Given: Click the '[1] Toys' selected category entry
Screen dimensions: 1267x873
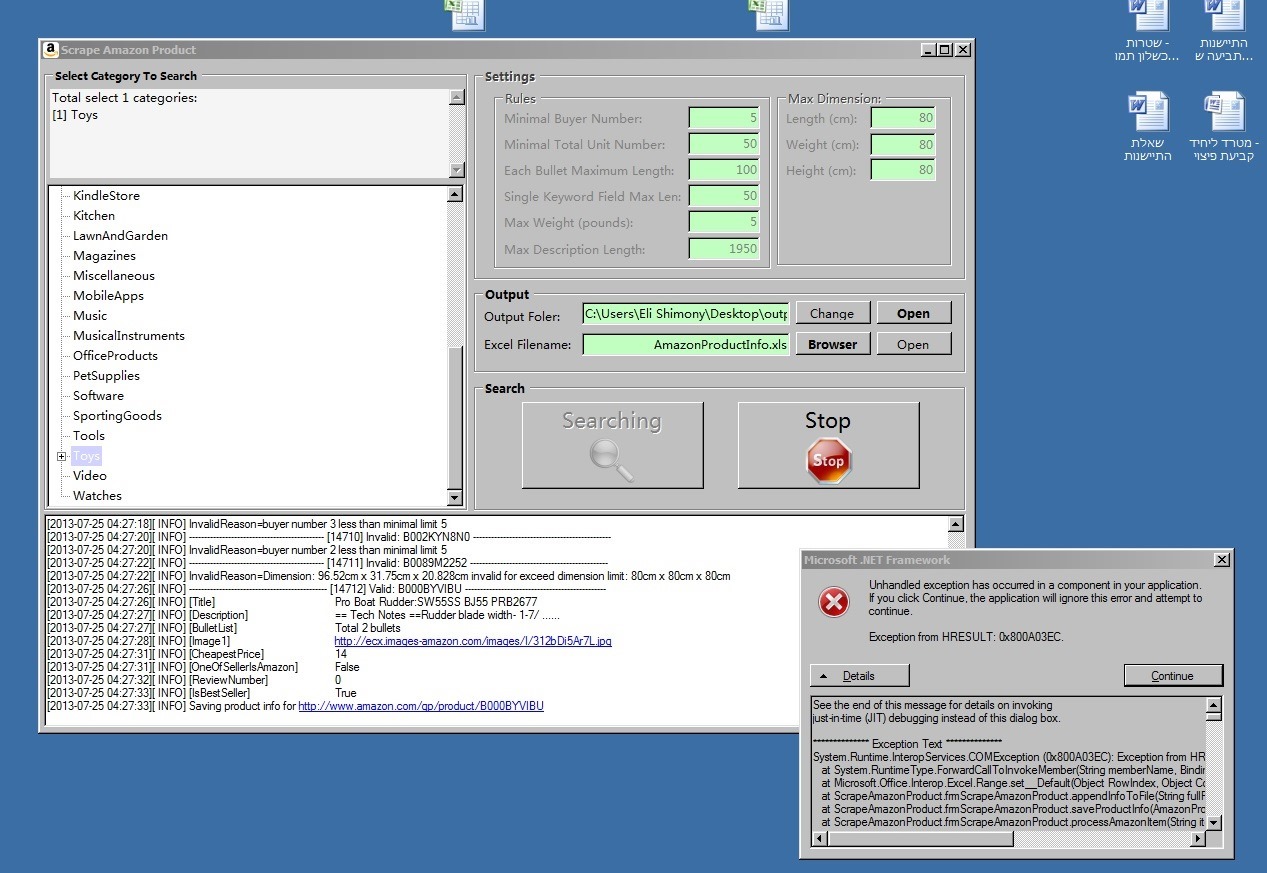Looking at the screenshot, I should 75,115.
